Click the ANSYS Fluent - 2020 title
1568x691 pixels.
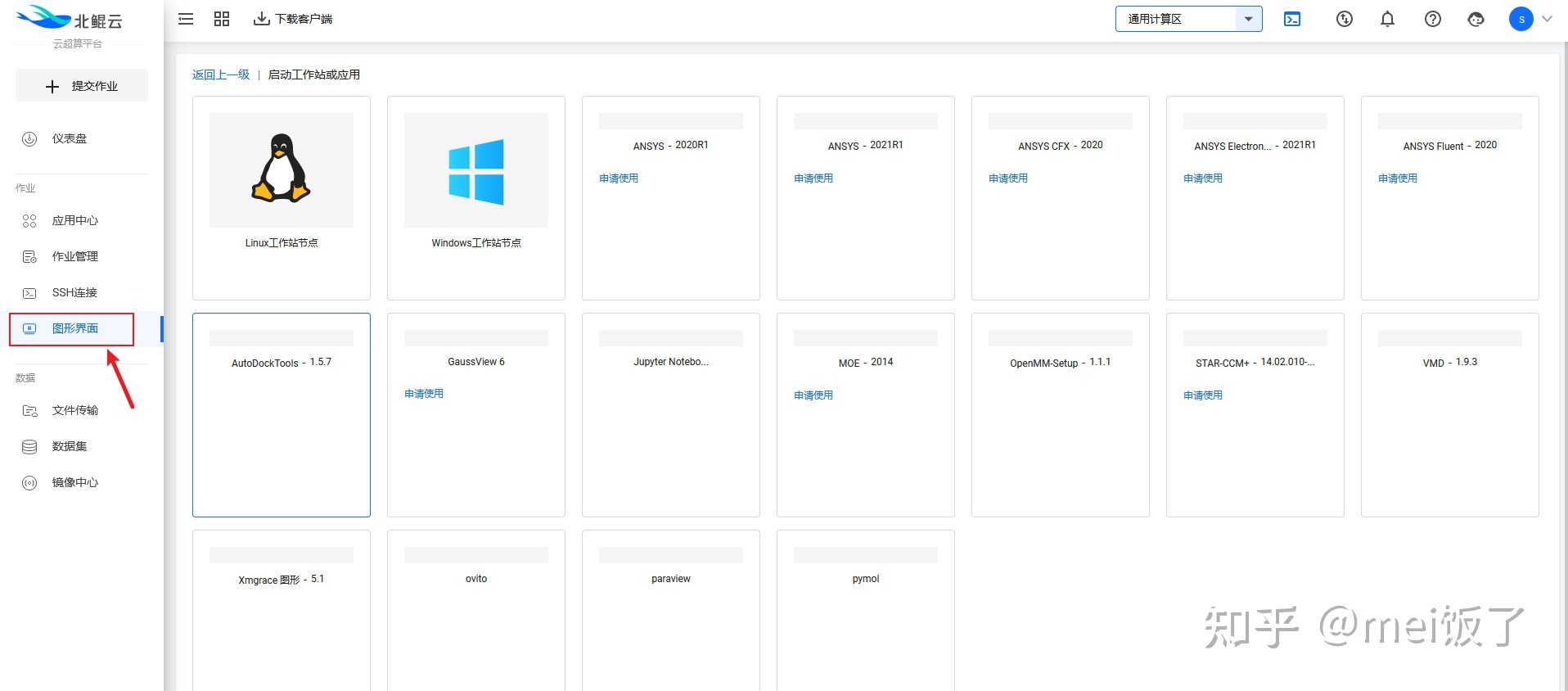tap(1450, 146)
